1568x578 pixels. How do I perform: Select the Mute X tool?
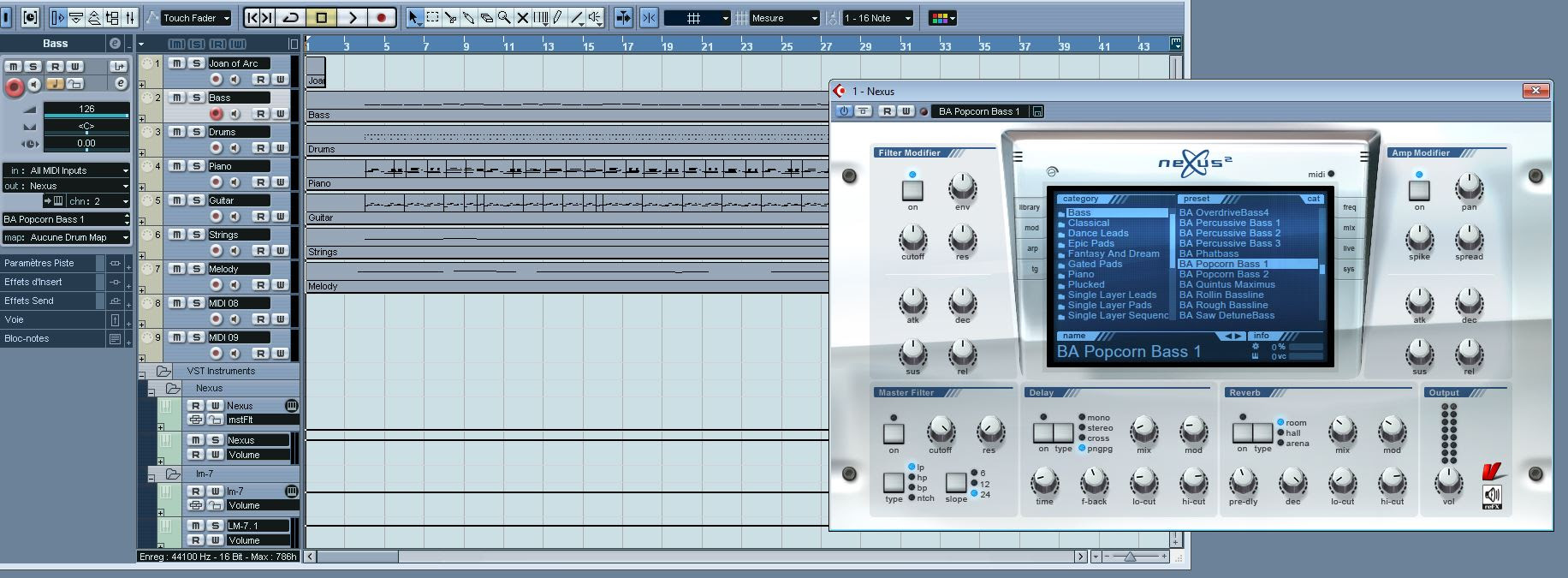click(x=522, y=17)
